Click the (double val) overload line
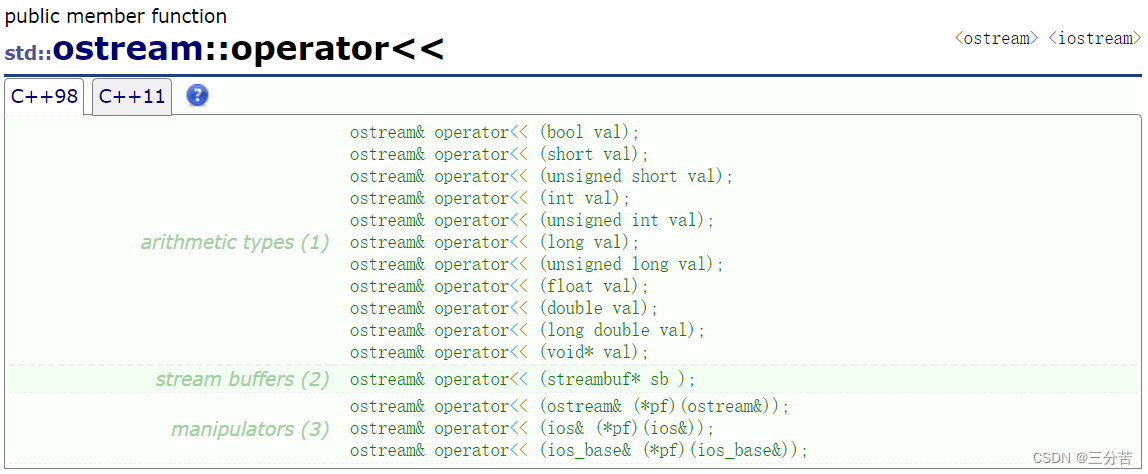Image resolution: width=1148 pixels, height=474 pixels. click(x=504, y=308)
